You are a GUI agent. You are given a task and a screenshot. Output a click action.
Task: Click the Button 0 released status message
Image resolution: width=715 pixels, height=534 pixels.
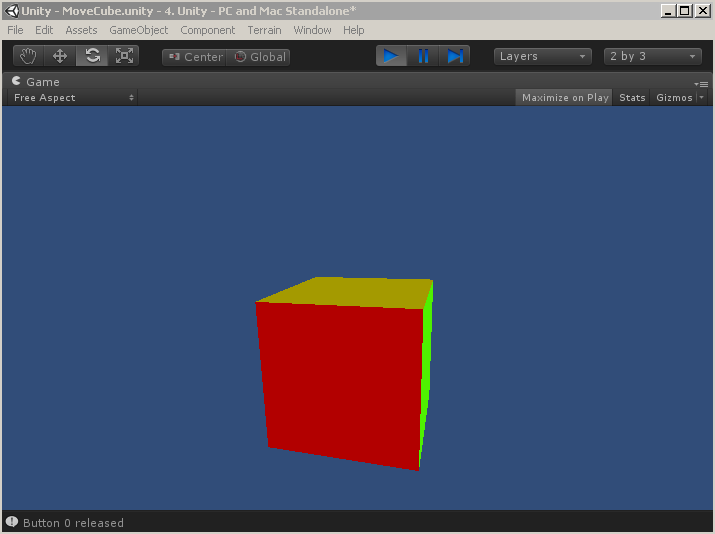click(x=73, y=522)
